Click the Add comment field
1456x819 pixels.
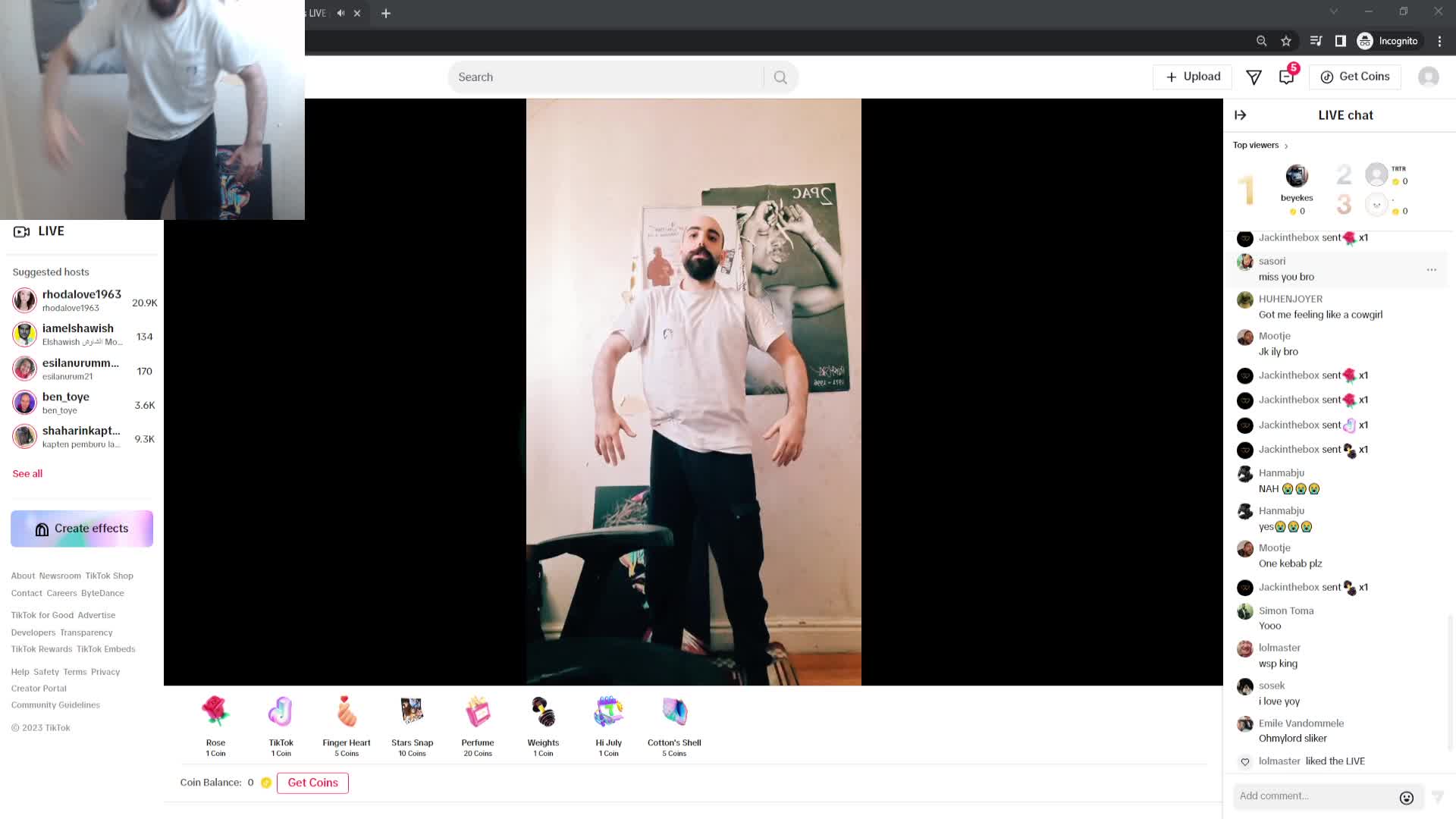[1316, 796]
